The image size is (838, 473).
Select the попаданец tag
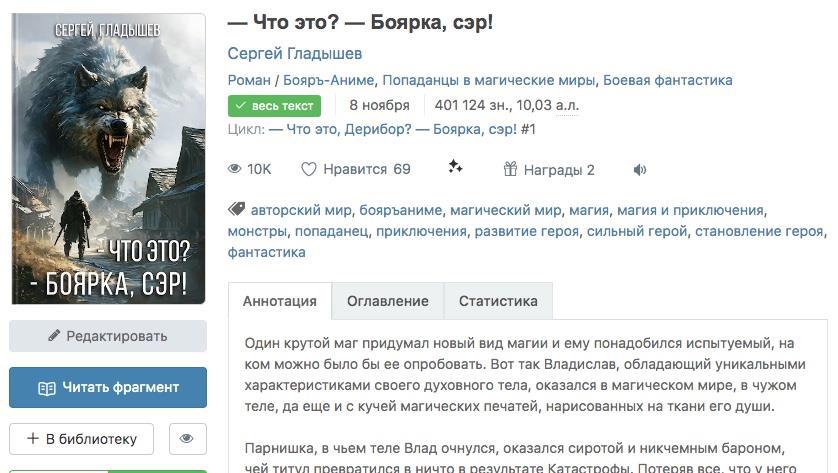(x=331, y=231)
